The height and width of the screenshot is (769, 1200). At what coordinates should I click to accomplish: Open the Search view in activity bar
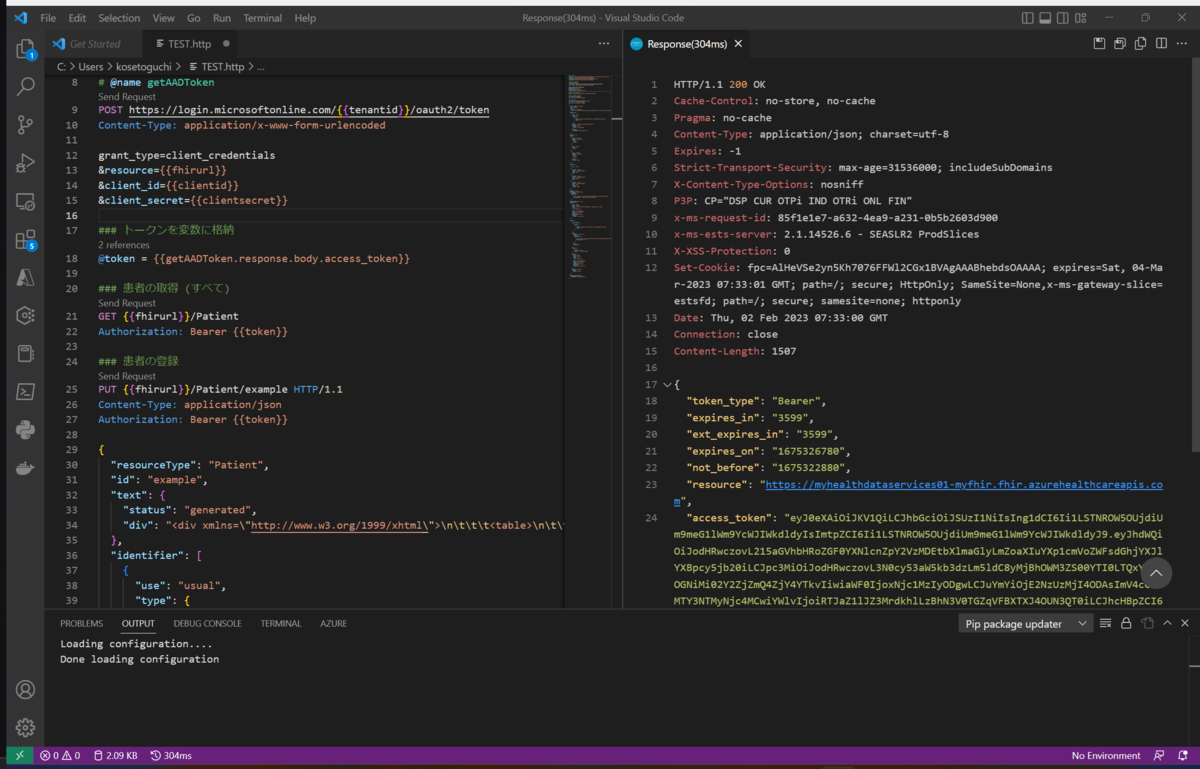click(x=25, y=87)
